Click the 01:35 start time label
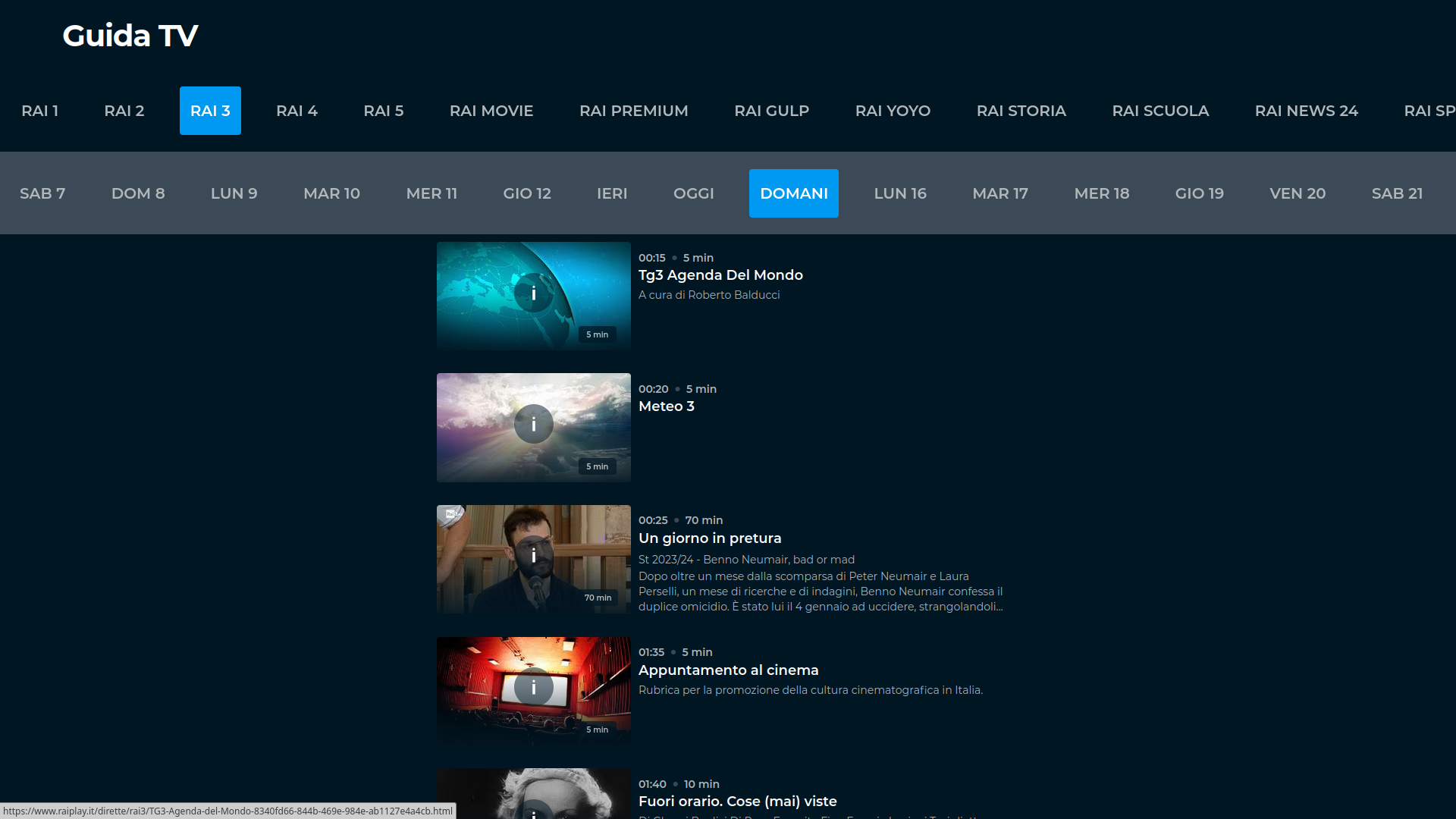Screen dimensions: 1456x819 coord(651,652)
